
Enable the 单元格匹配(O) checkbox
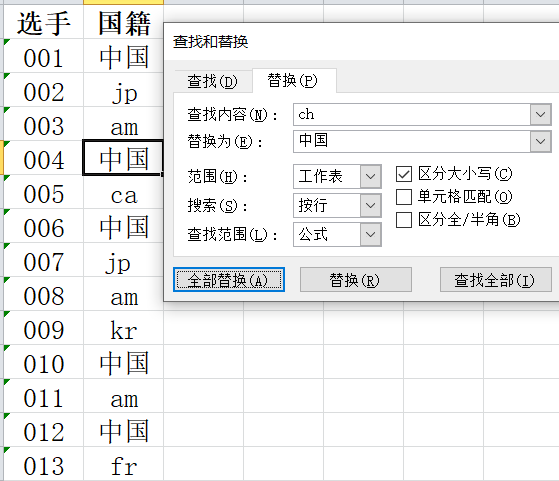tap(404, 197)
